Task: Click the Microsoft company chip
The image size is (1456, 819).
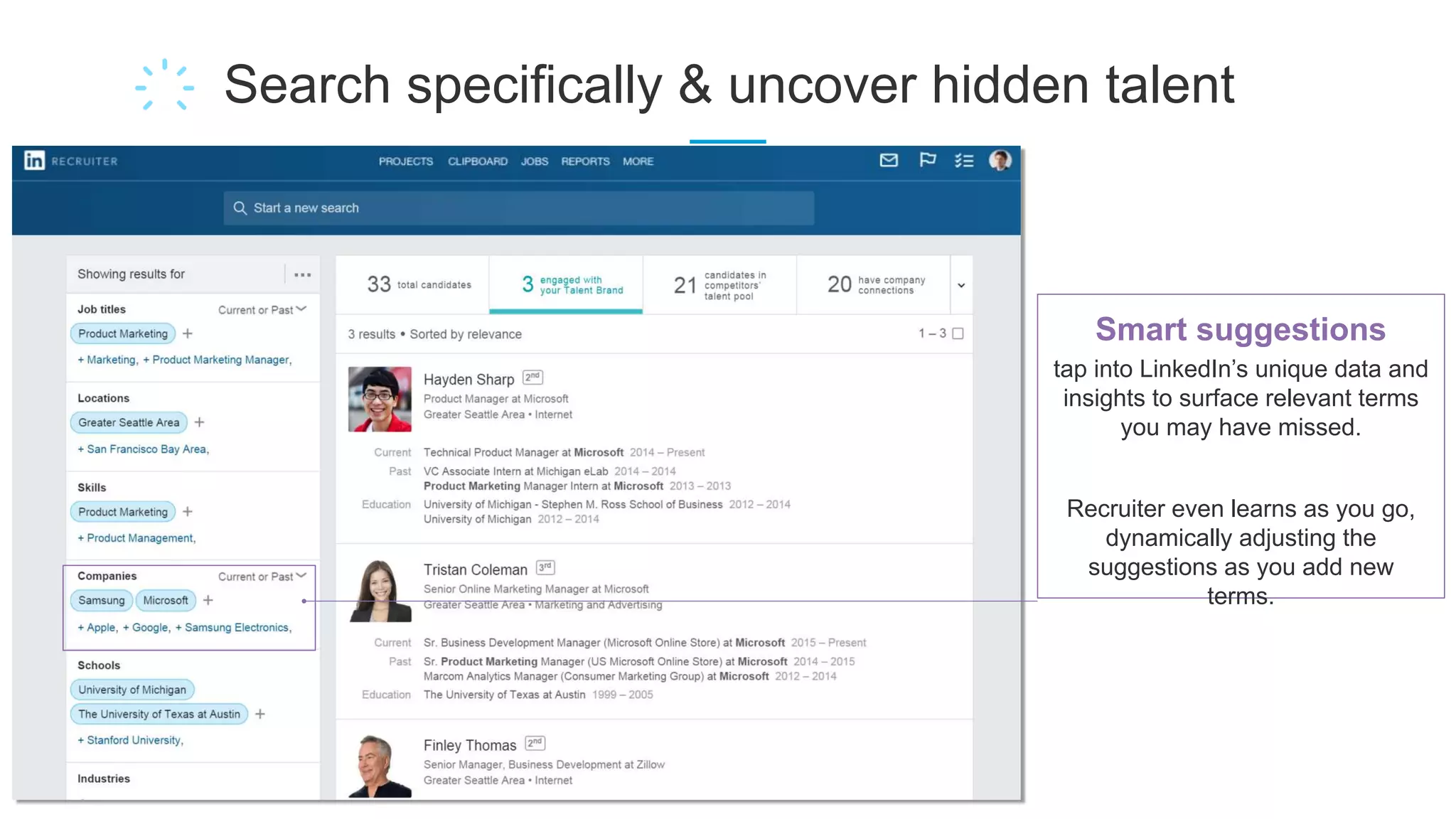Action: 166,601
